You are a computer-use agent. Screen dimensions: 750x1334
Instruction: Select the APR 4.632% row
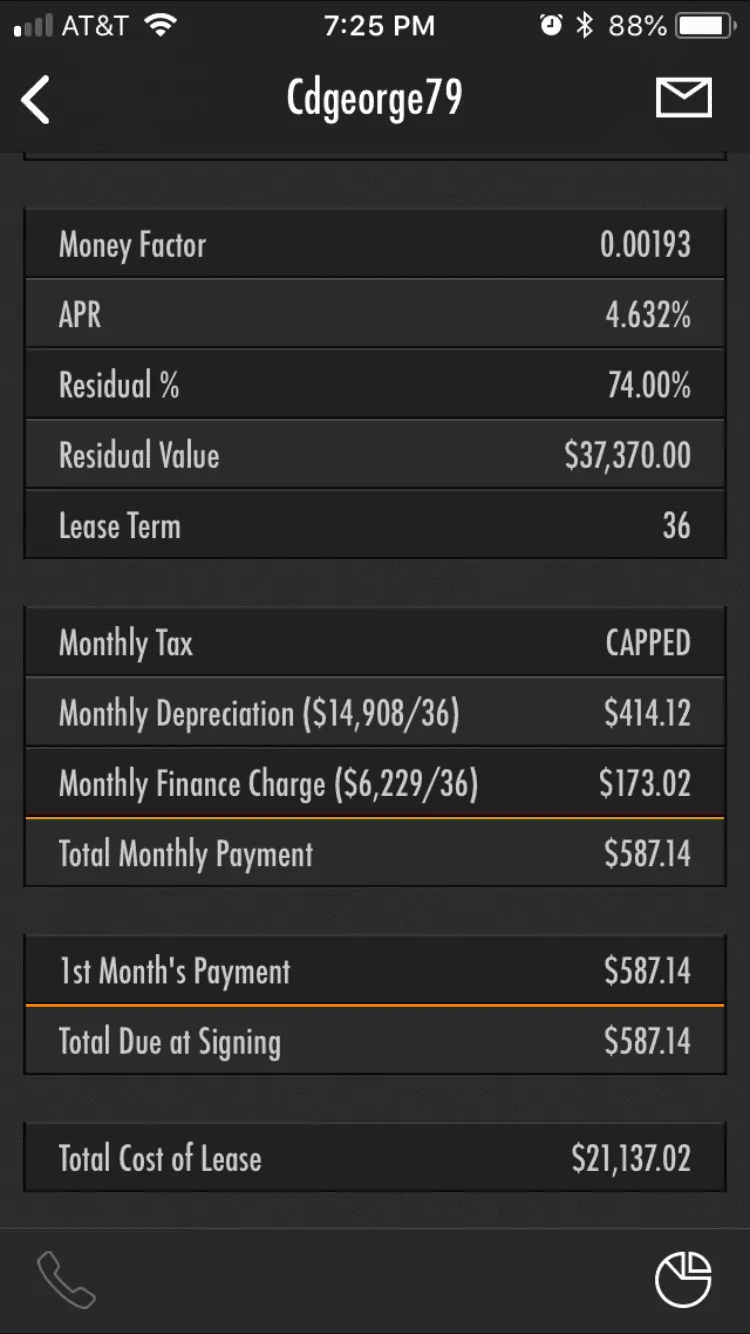tap(375, 314)
